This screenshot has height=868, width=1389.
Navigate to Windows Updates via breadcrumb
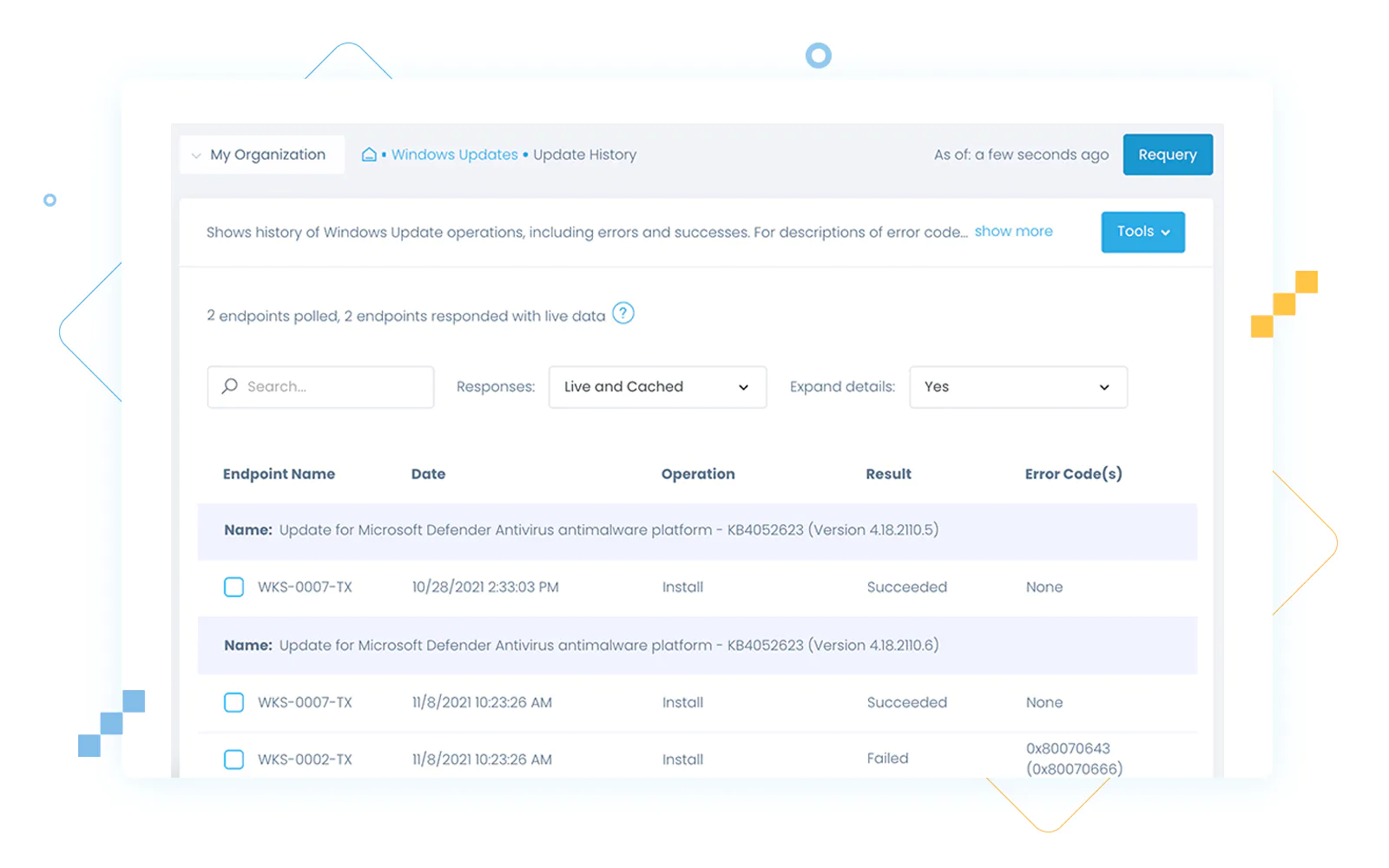point(454,154)
